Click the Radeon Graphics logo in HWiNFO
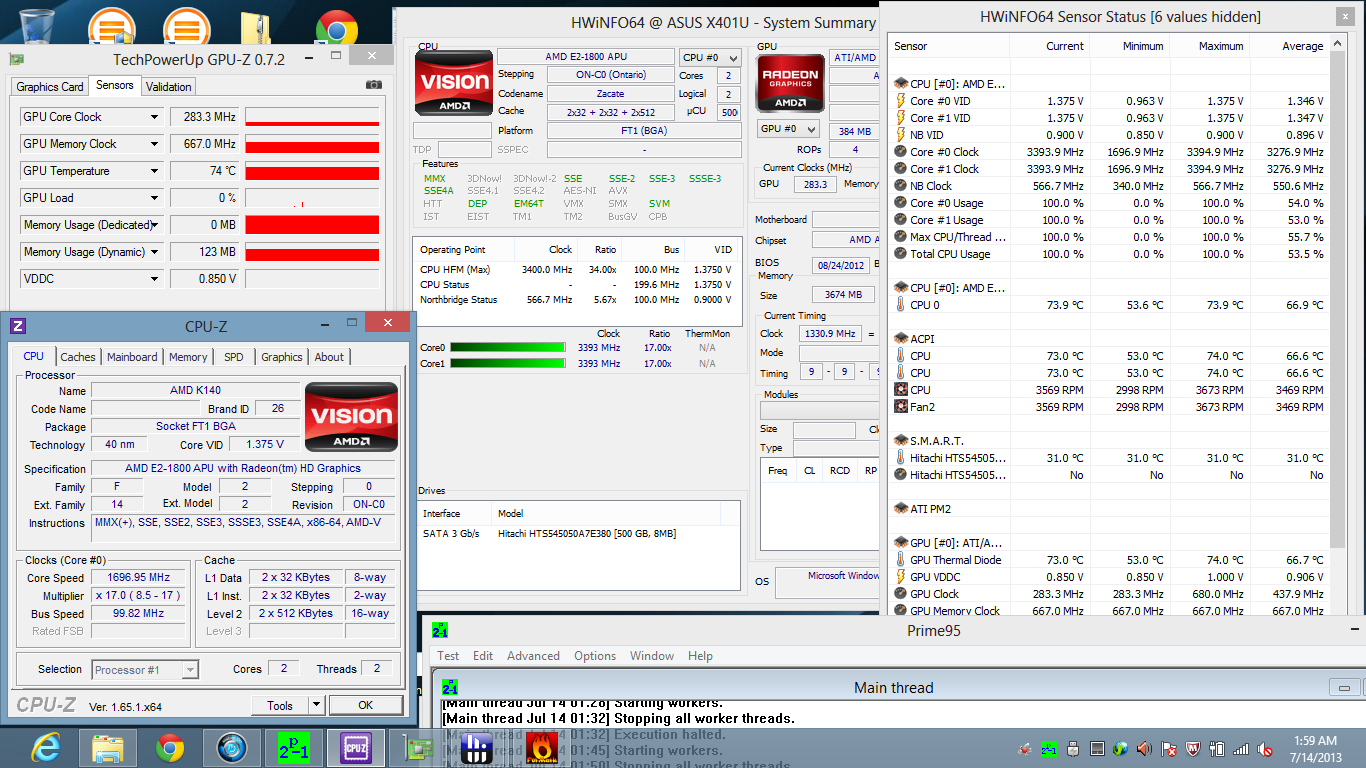This screenshot has height=768, width=1366. click(x=792, y=82)
